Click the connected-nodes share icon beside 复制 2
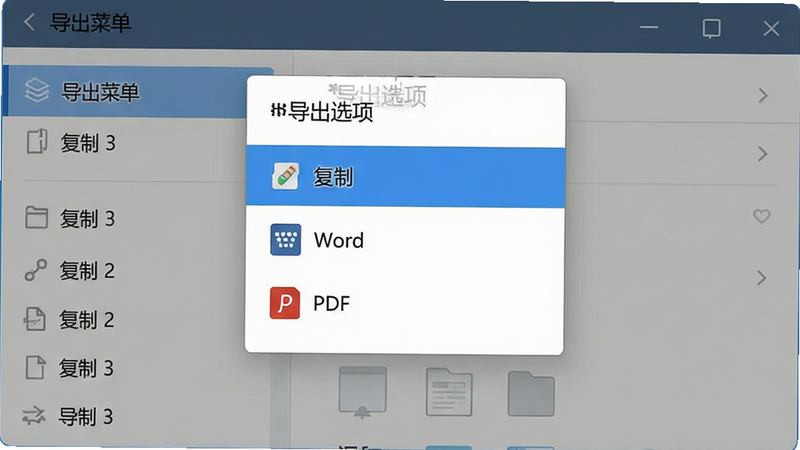800x450 pixels. pos(36,270)
